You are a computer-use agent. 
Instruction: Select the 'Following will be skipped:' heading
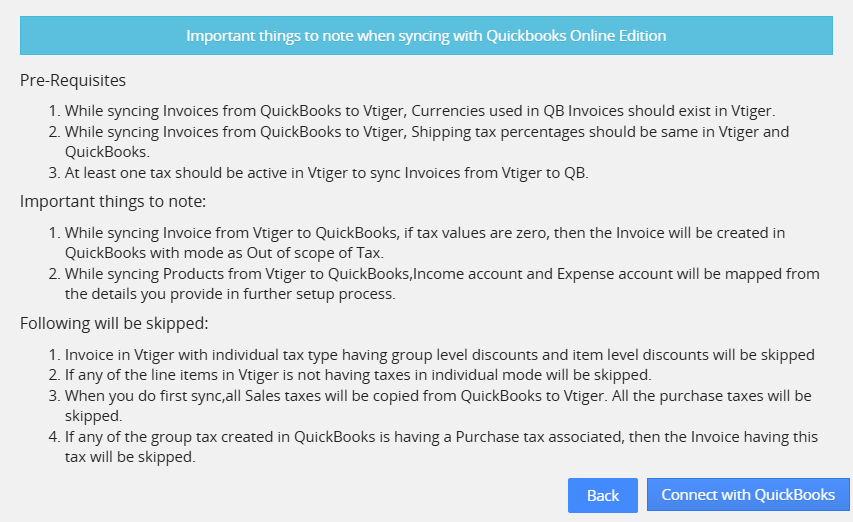coord(114,324)
